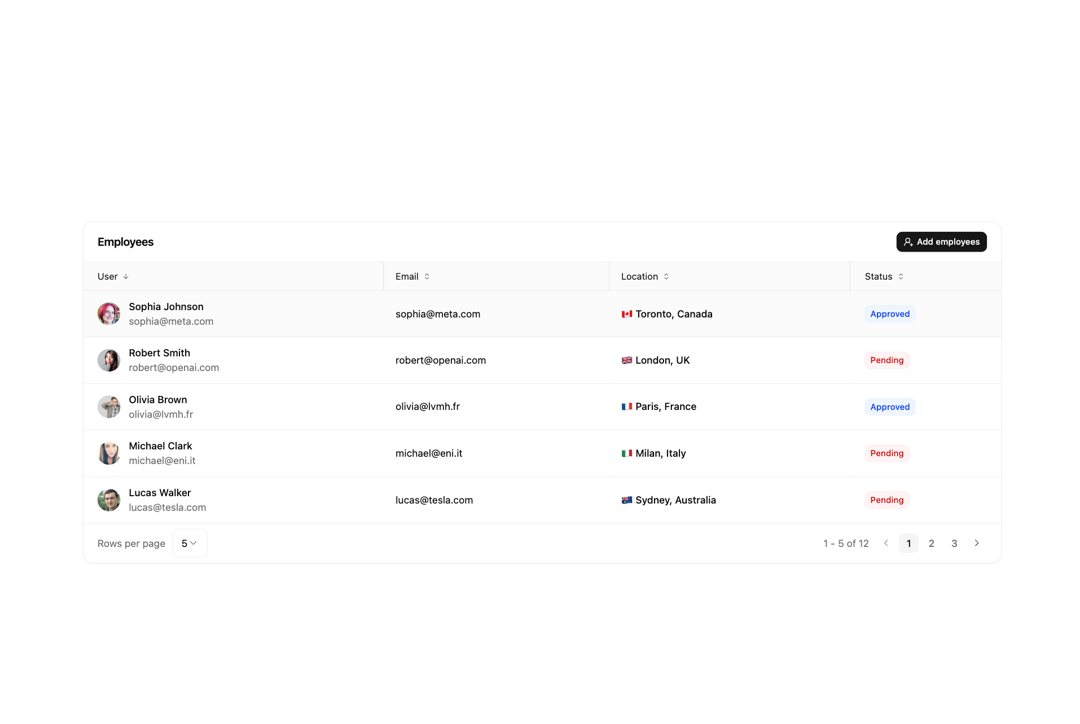
Task: Select page 1 in pagination
Action: click(908, 544)
